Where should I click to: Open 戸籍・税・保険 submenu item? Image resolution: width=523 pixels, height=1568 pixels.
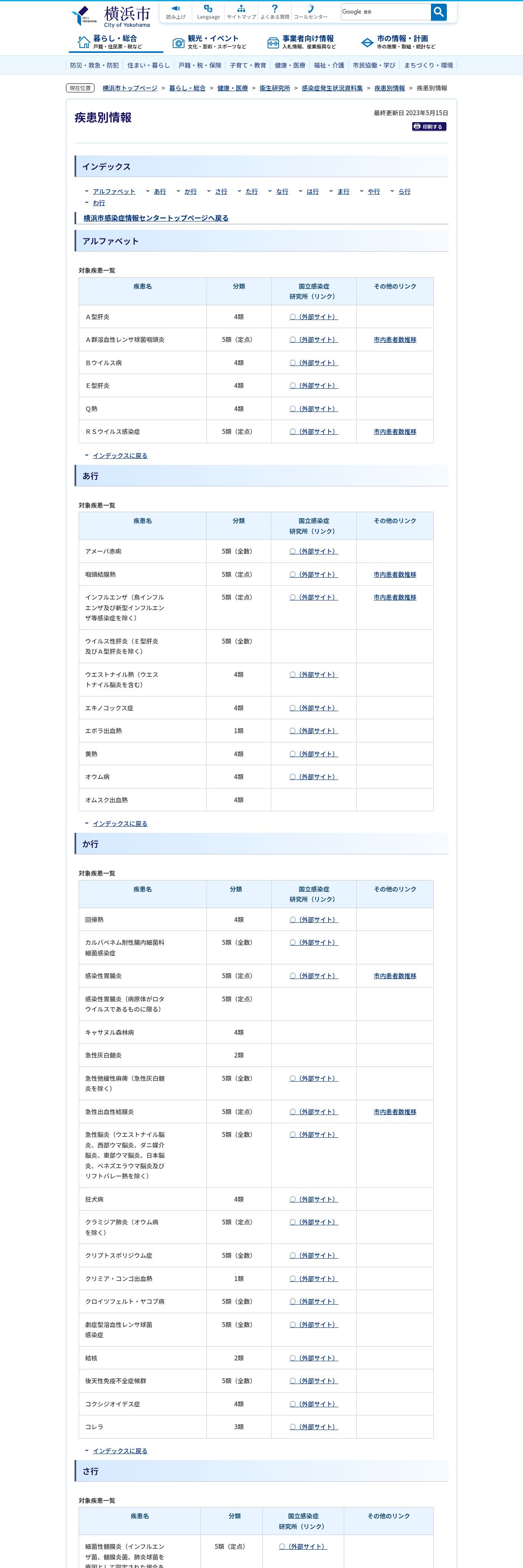[200, 65]
